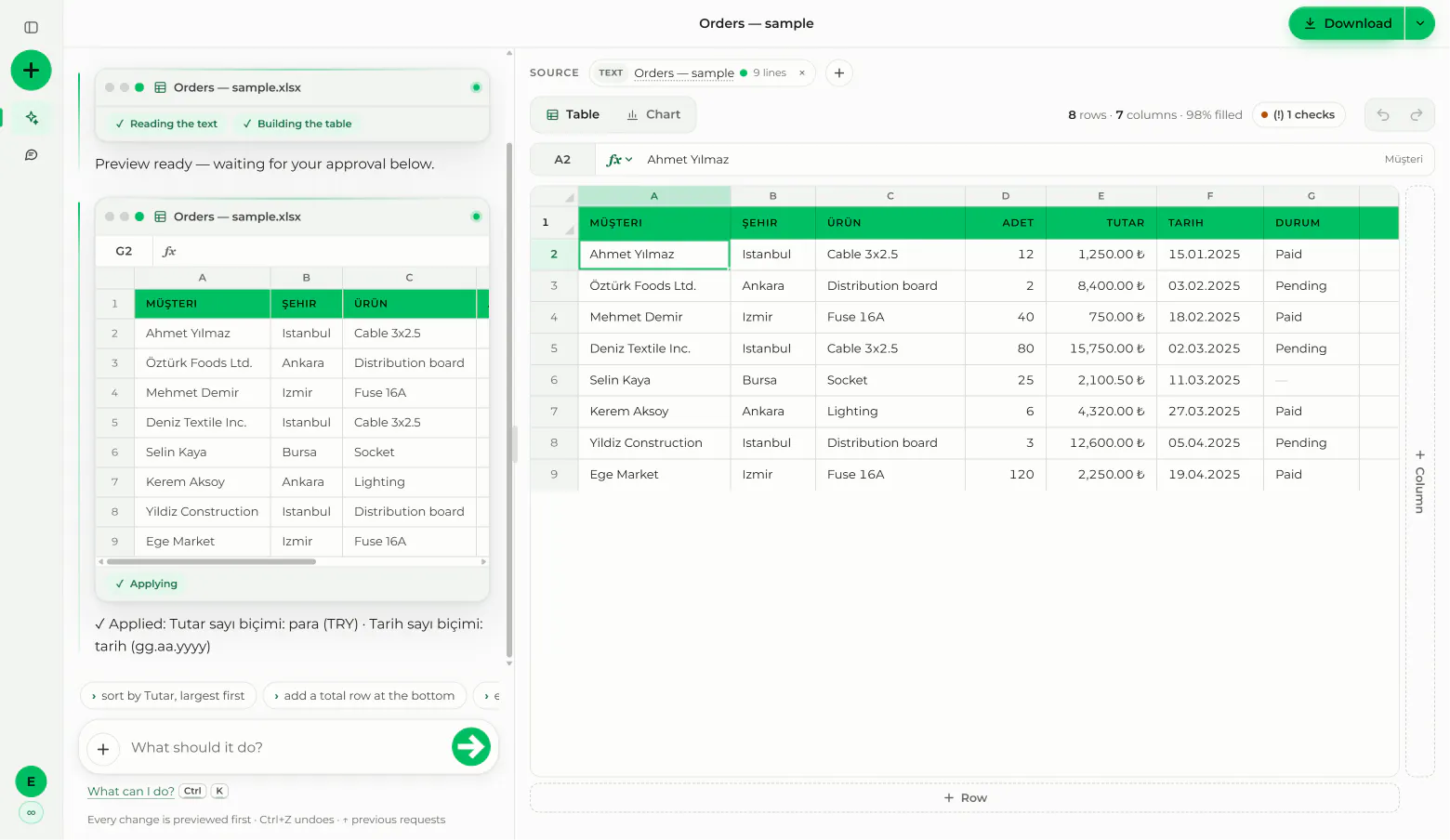
Task: Focus the 'What should it do?' prompt field
Action: pyautogui.click(x=284, y=748)
